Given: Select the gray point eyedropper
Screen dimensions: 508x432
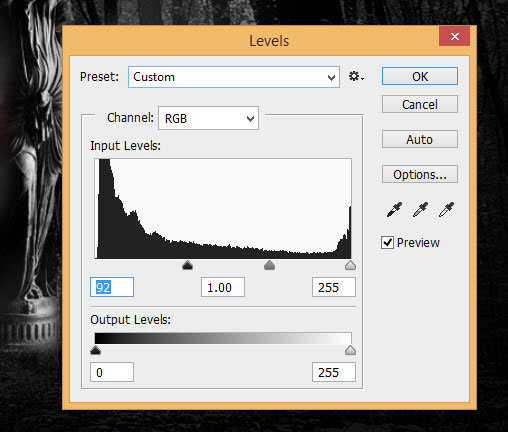Looking at the screenshot, I should tap(420, 209).
